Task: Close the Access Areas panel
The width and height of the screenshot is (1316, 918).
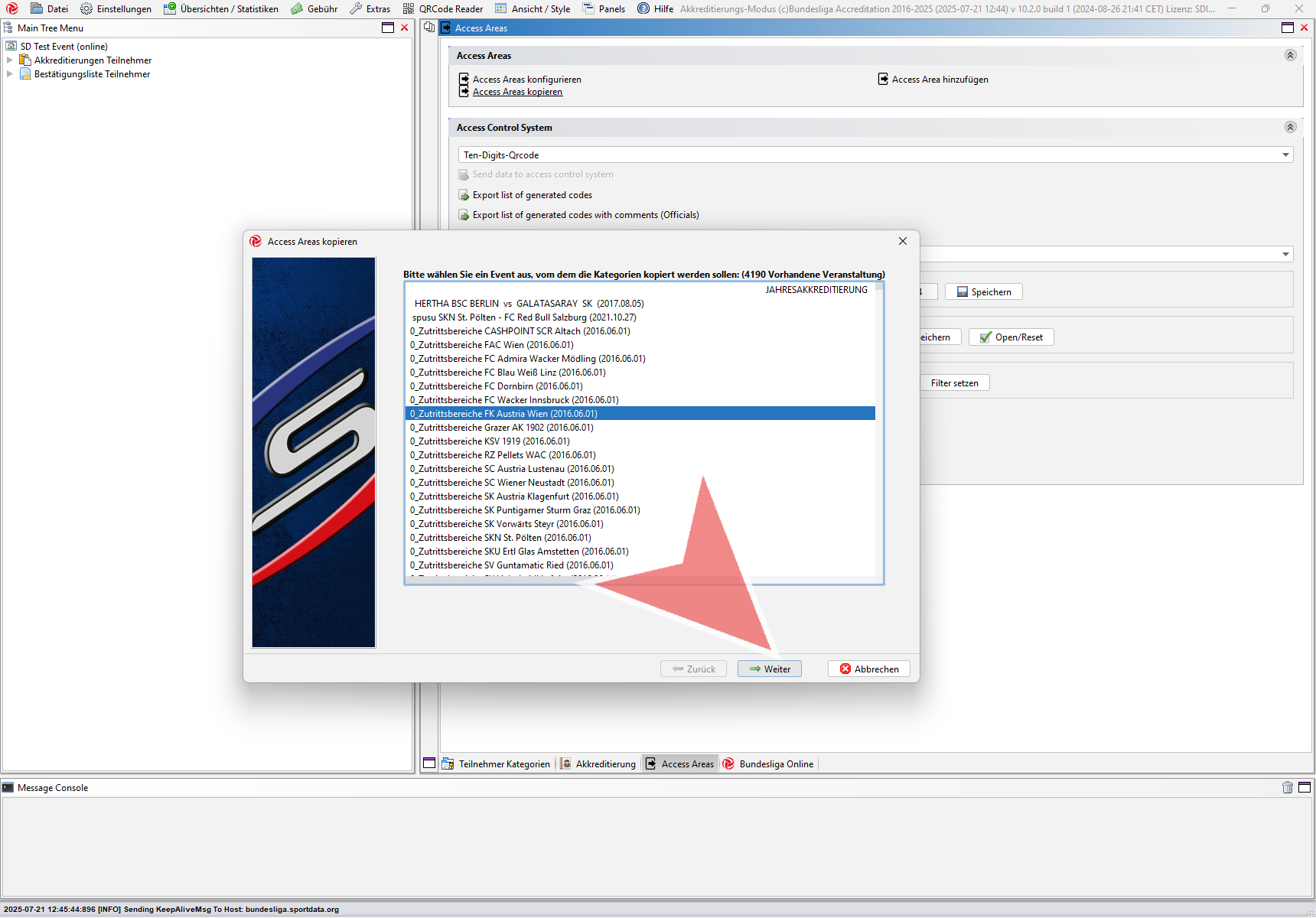Action: pyautogui.click(x=1305, y=28)
